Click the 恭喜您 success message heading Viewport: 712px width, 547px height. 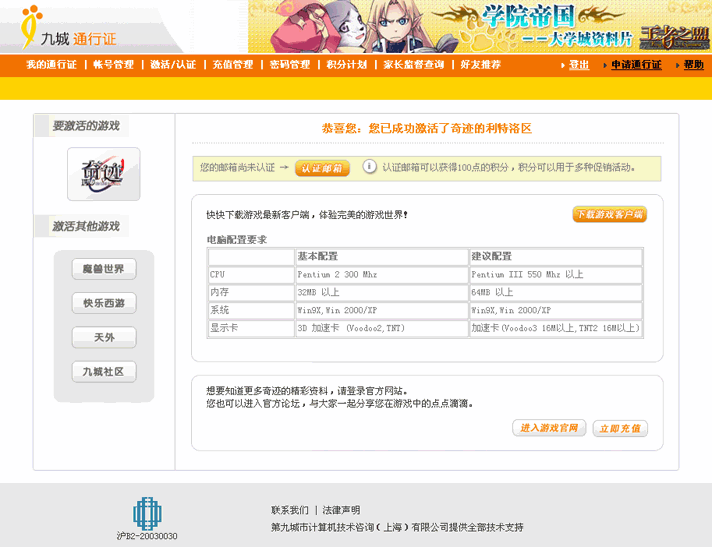[427, 128]
